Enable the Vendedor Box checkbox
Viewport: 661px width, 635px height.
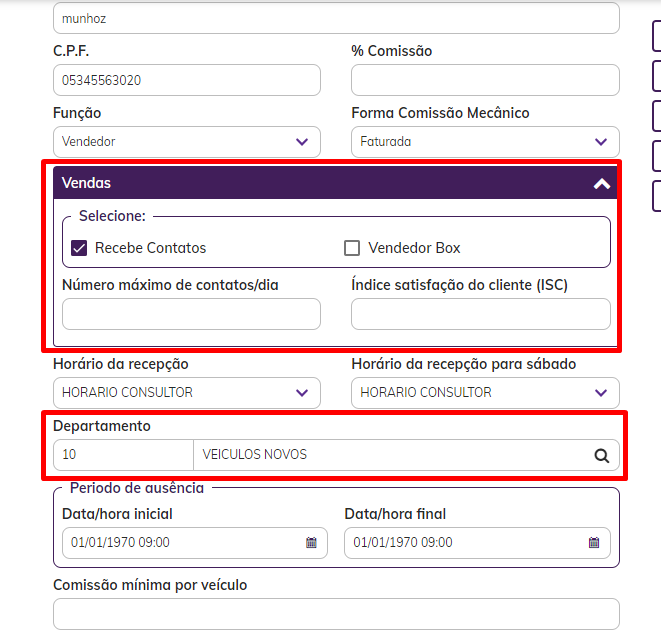(x=352, y=248)
